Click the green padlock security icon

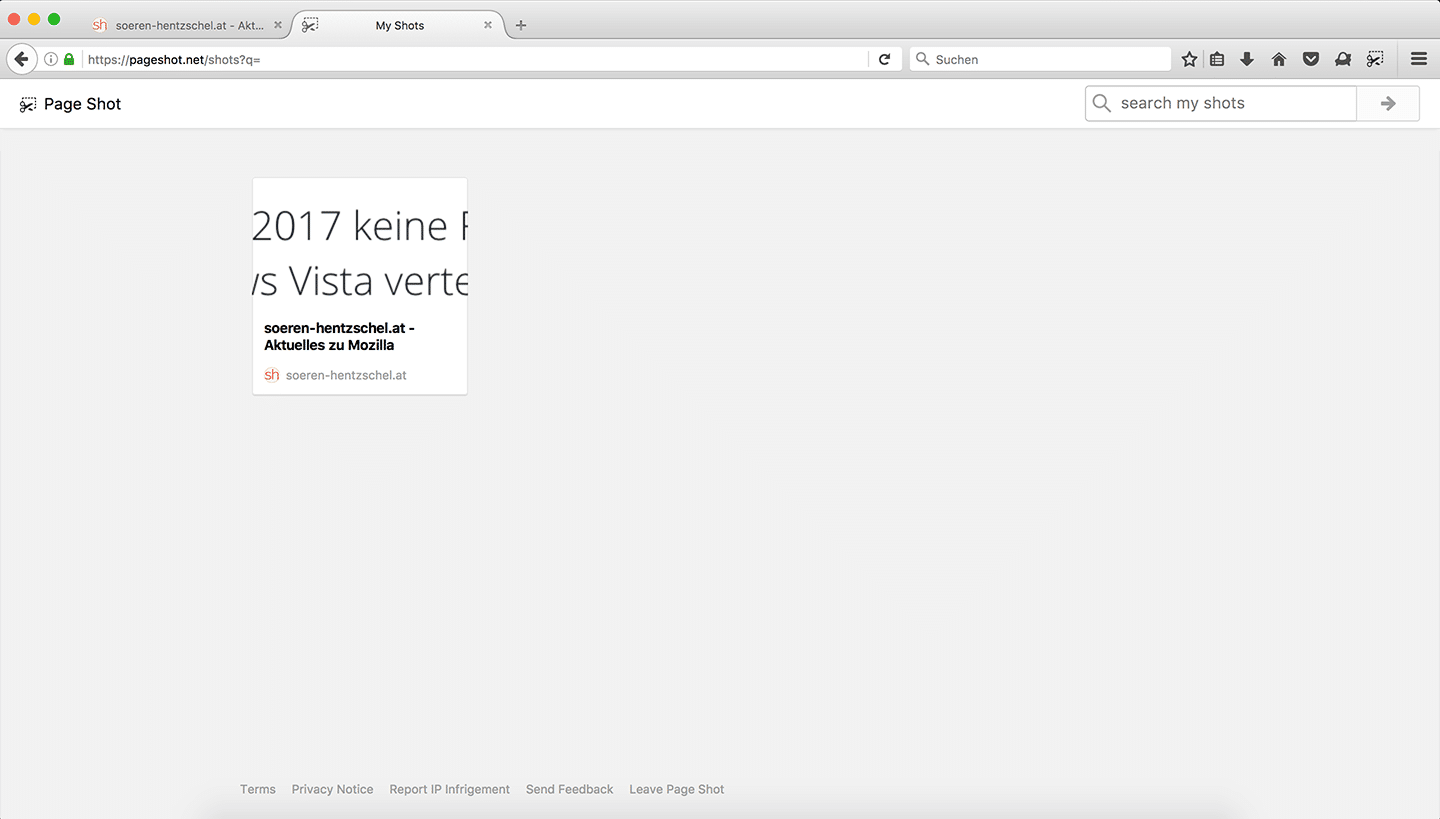(x=69, y=59)
